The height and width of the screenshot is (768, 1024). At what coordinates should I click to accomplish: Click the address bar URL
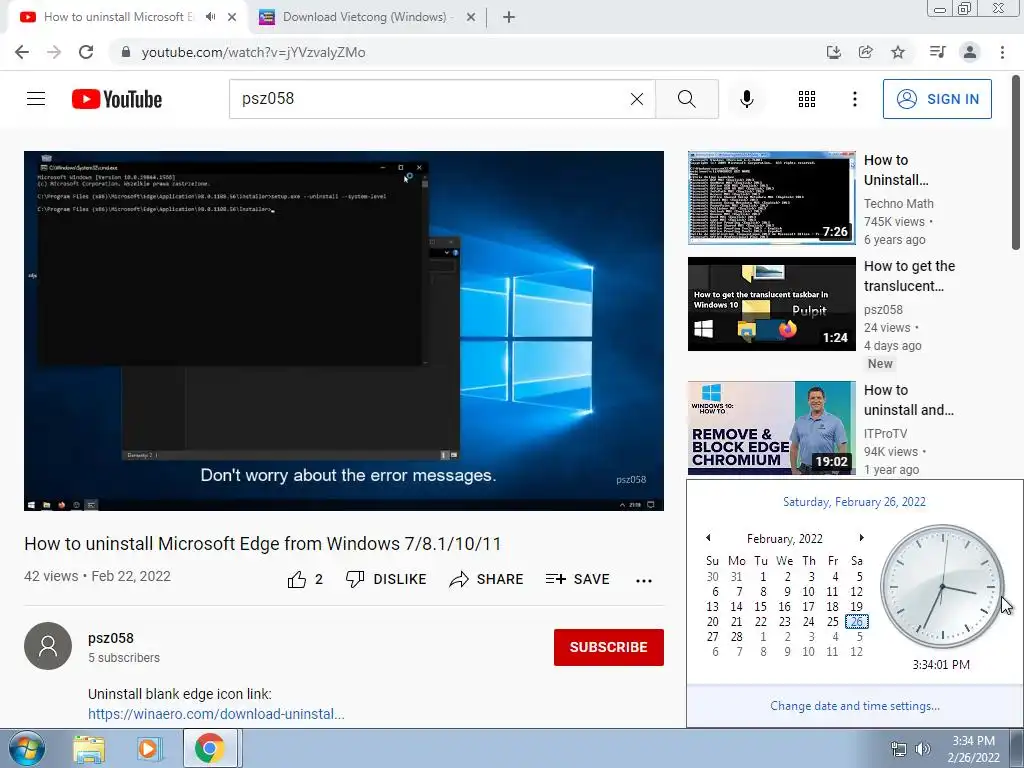253,52
